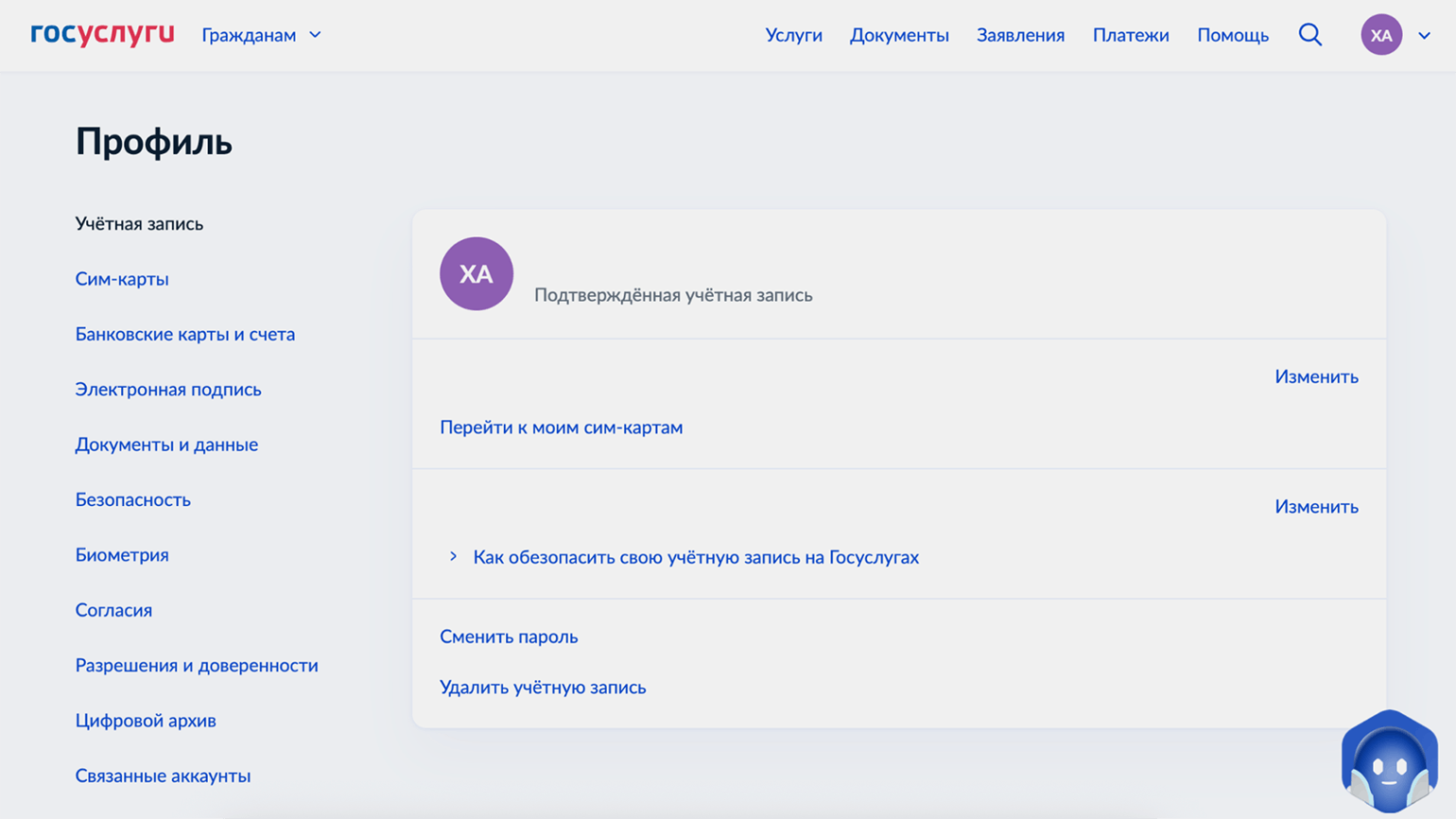Click 'Сменить пароль' link
Viewport: 1456px width, 819px height.
click(x=509, y=636)
